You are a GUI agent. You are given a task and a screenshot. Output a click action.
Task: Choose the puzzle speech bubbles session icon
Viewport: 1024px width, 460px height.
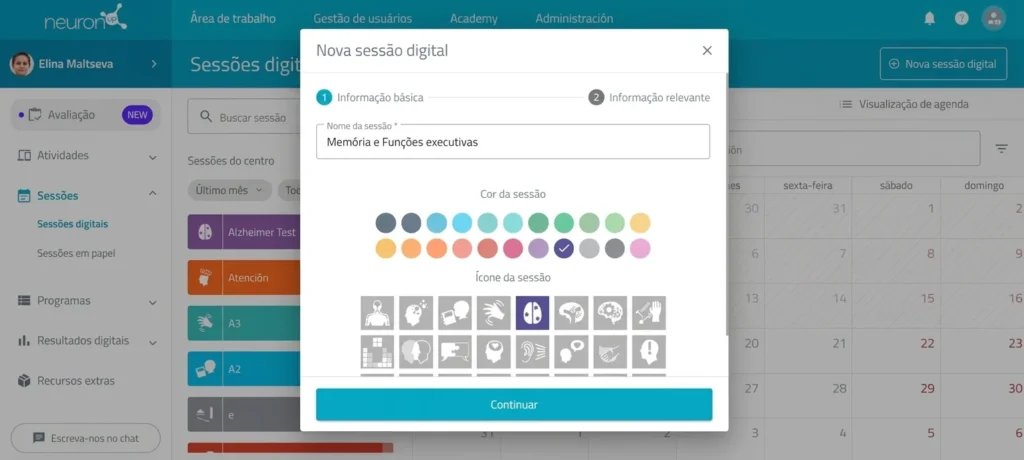[455, 352]
